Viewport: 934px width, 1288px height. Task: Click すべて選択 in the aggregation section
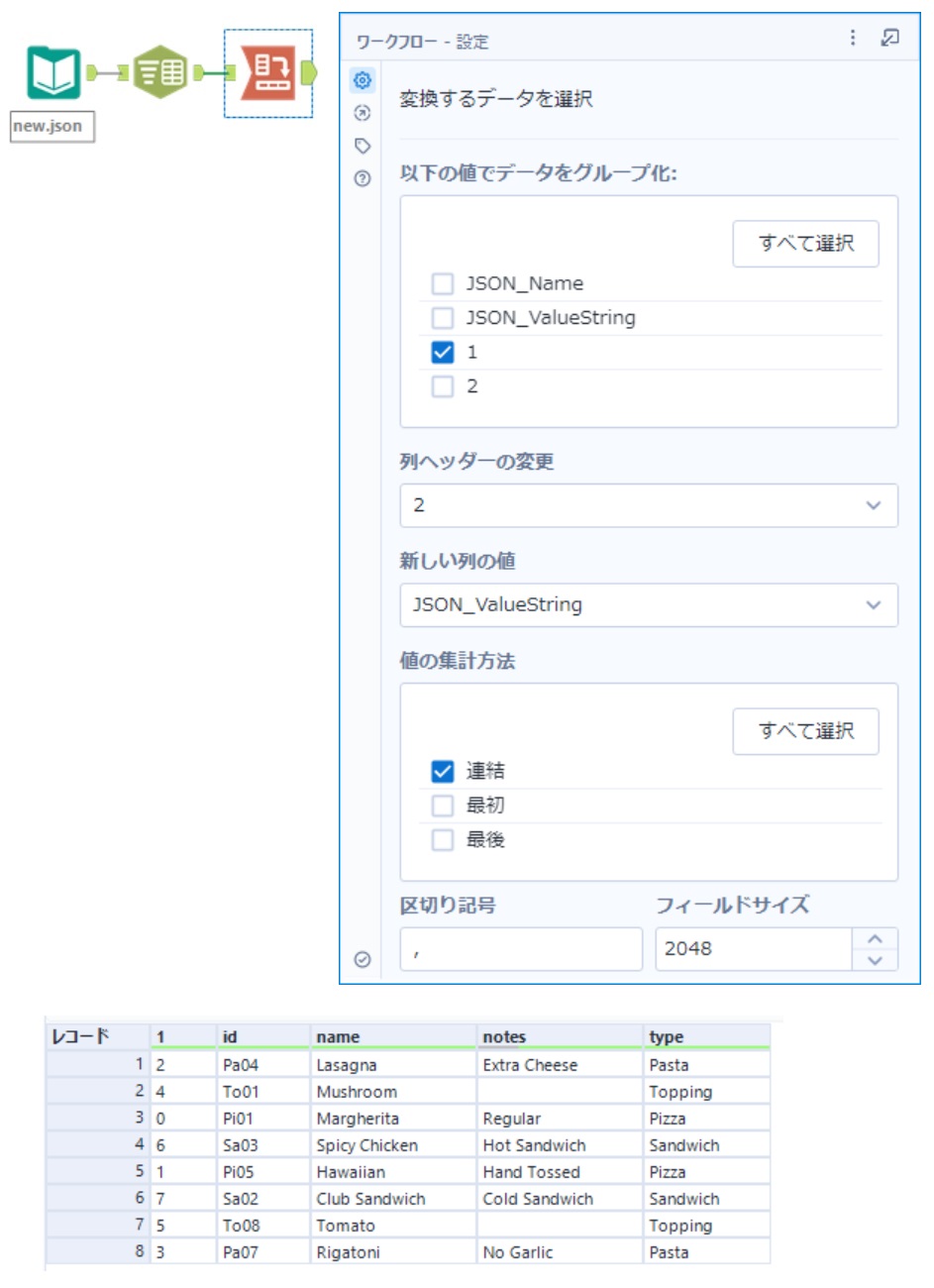tap(806, 731)
